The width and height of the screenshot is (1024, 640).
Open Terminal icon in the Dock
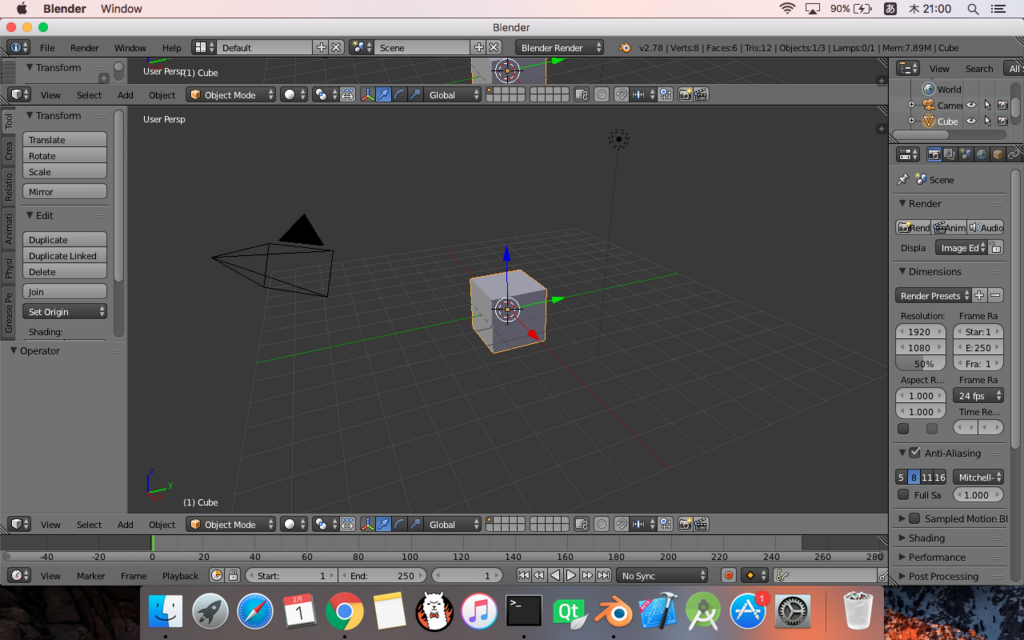pos(524,612)
